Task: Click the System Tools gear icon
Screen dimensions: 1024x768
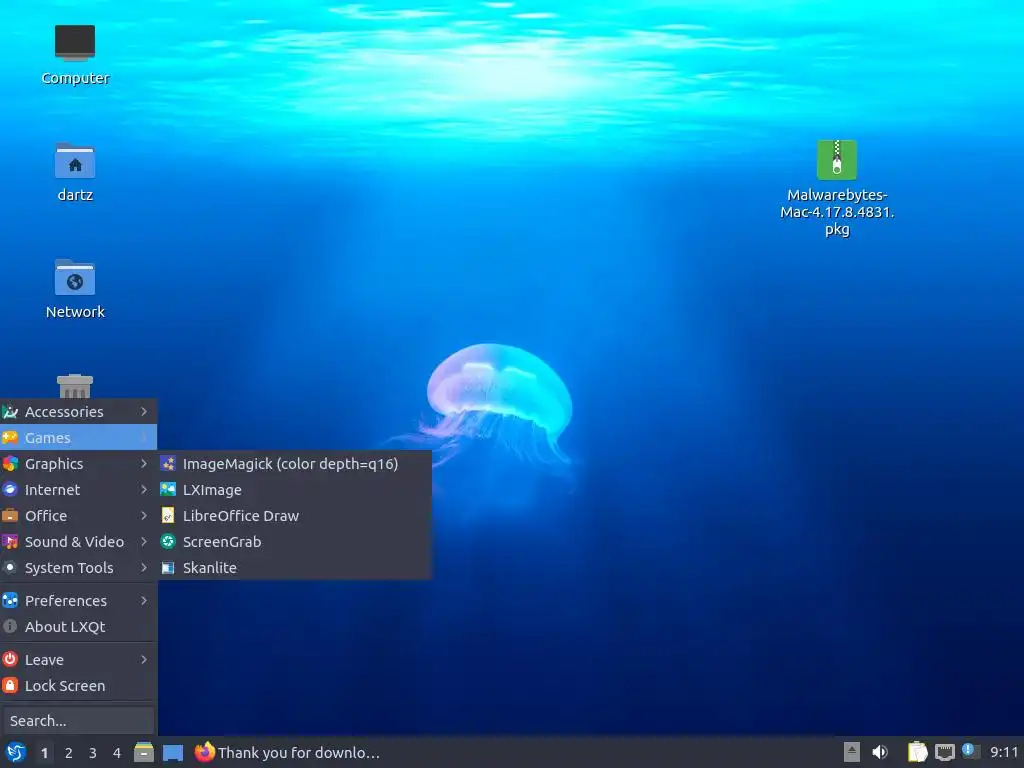Action: pos(10,568)
